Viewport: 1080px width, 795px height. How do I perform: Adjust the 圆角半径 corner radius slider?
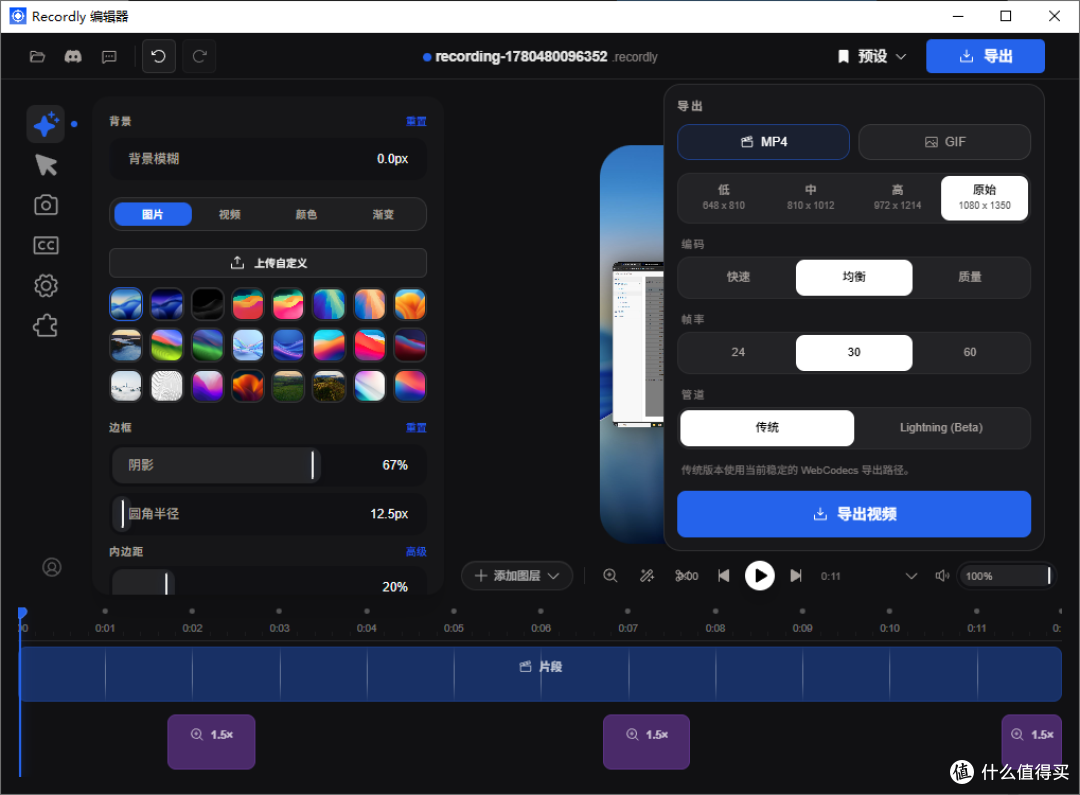pos(269,514)
